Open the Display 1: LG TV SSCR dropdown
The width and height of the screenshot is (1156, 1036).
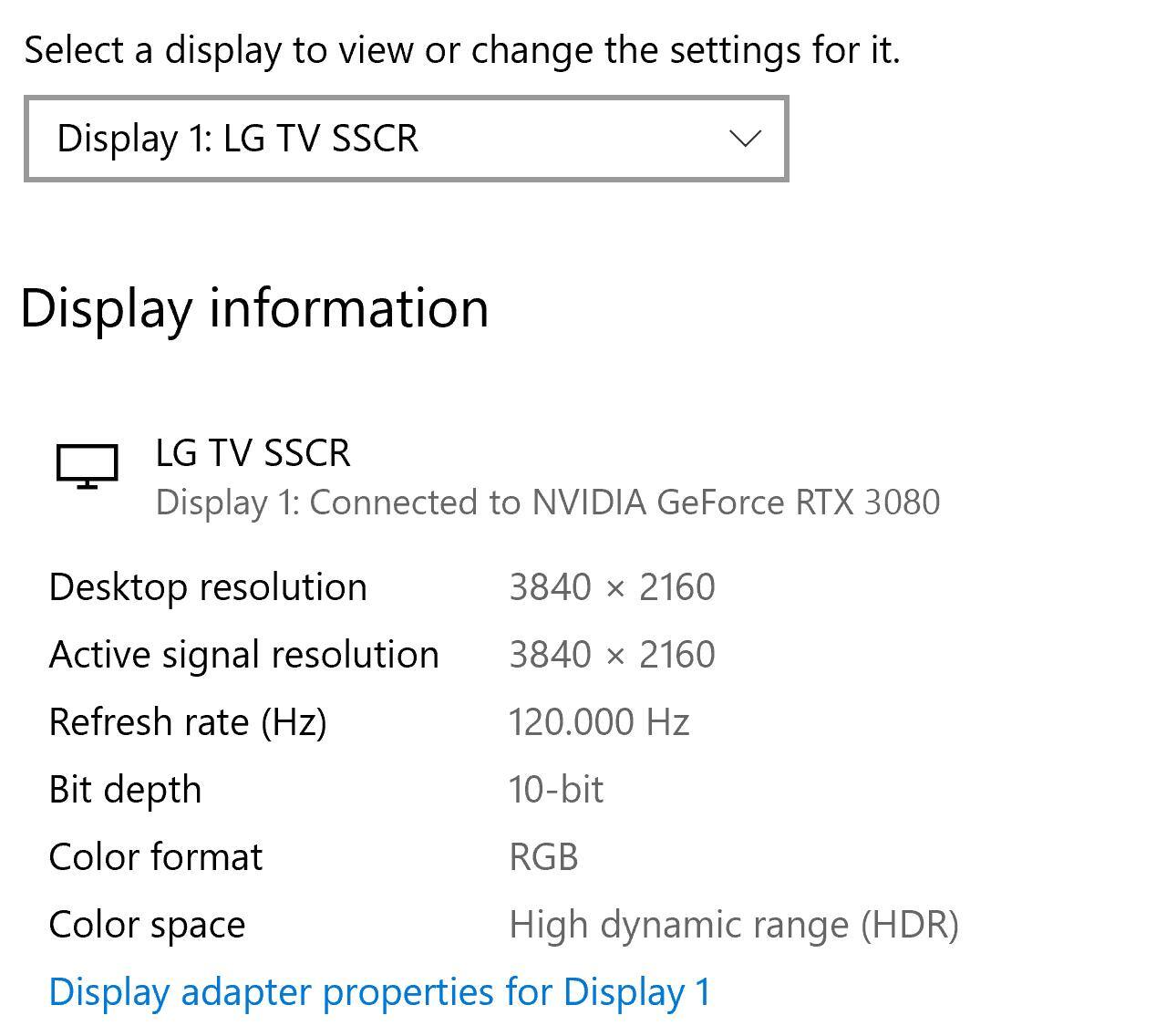pyautogui.click(x=405, y=139)
